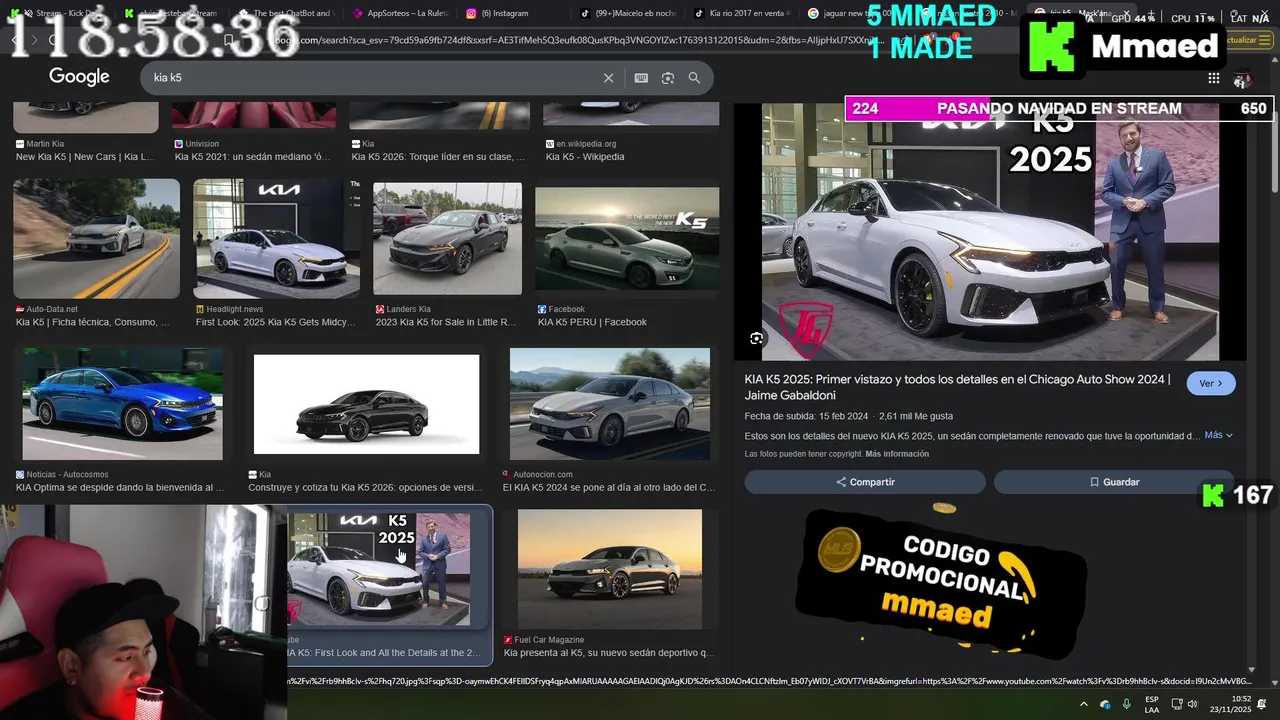Open the Google apps grid
This screenshot has width=1280, height=720.
pos(1213,78)
